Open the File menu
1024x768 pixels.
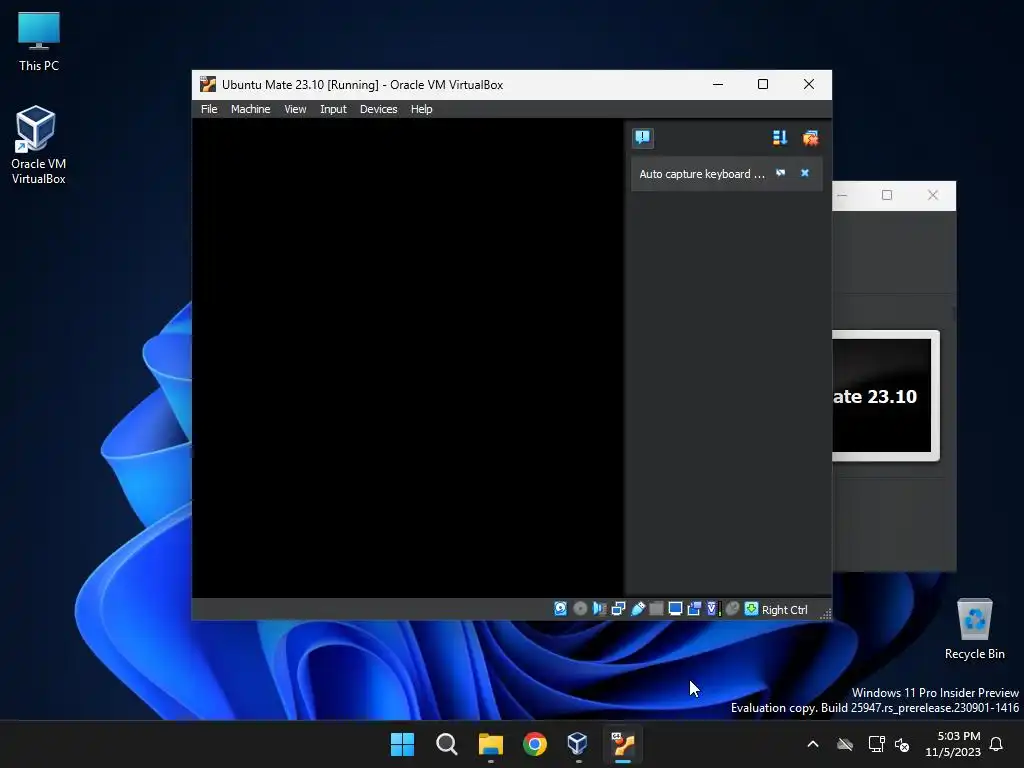coord(209,109)
